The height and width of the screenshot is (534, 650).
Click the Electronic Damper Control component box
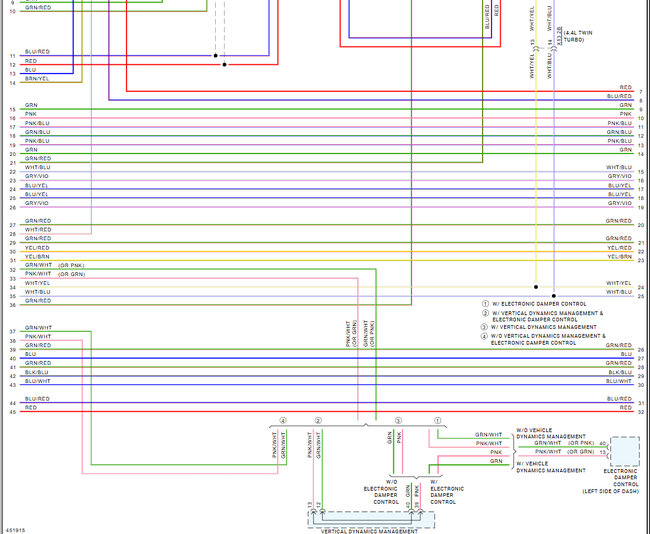(x=625, y=451)
